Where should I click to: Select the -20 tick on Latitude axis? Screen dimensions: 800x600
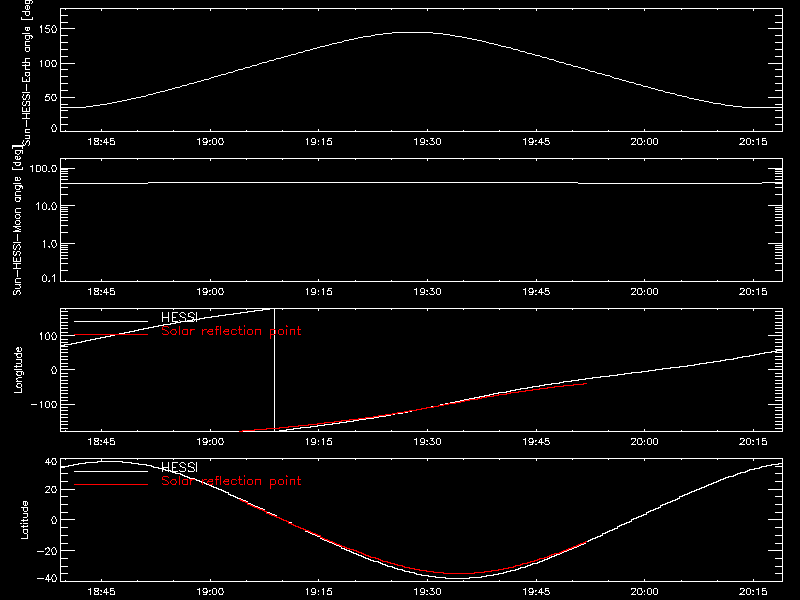[x=47, y=551]
